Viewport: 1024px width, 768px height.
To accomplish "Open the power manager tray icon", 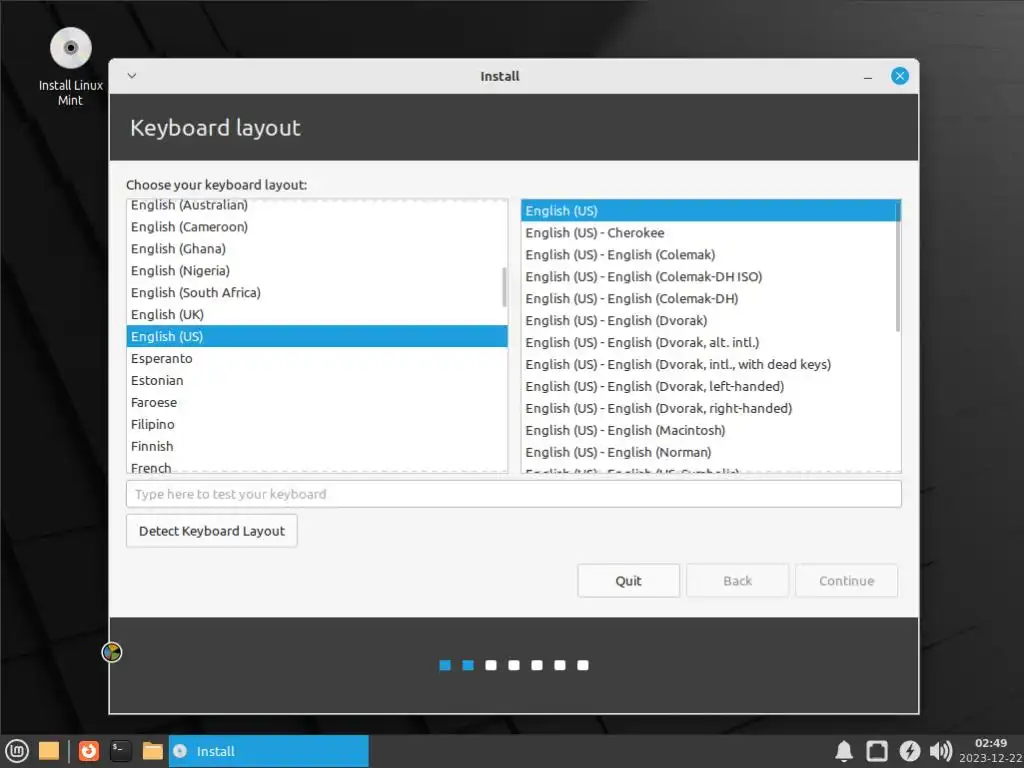I will (x=909, y=751).
